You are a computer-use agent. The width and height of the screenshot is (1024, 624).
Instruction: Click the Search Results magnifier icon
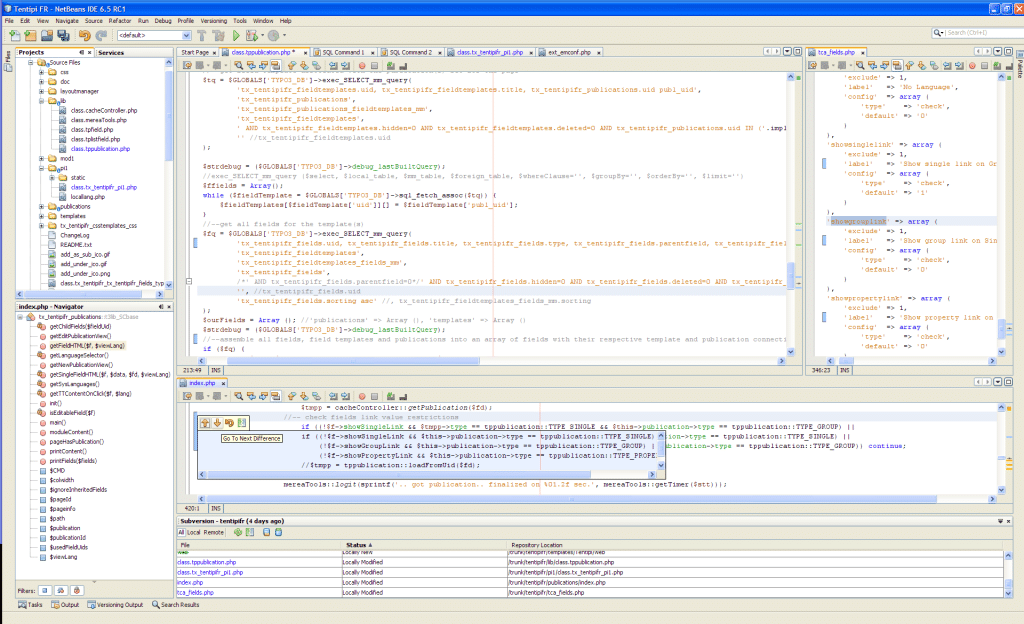155,604
